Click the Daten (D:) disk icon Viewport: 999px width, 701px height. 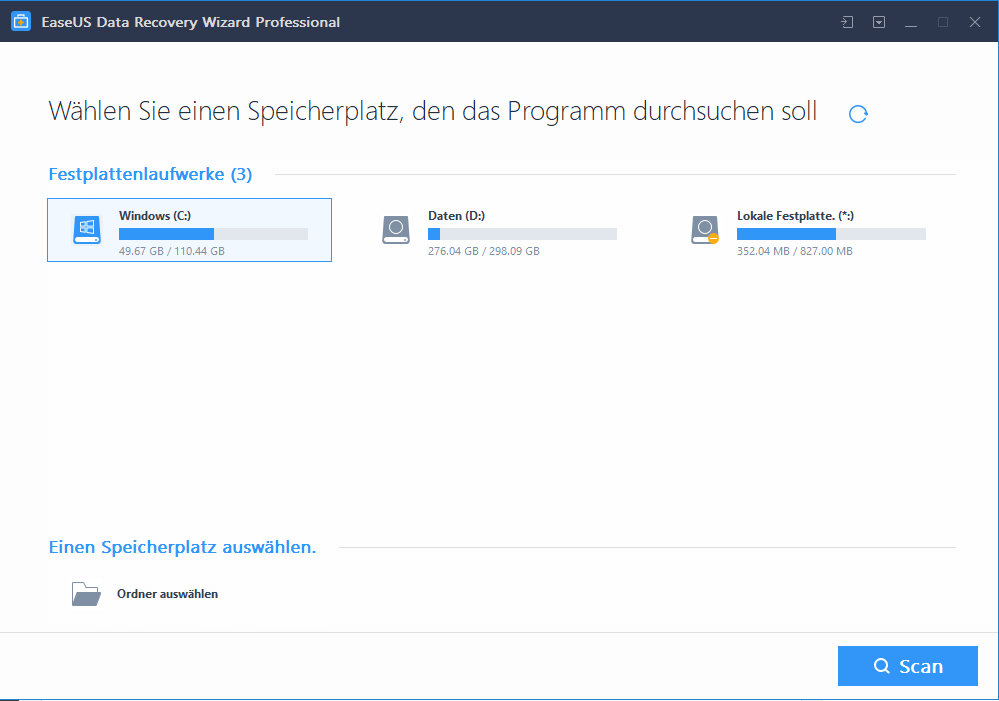click(x=396, y=230)
